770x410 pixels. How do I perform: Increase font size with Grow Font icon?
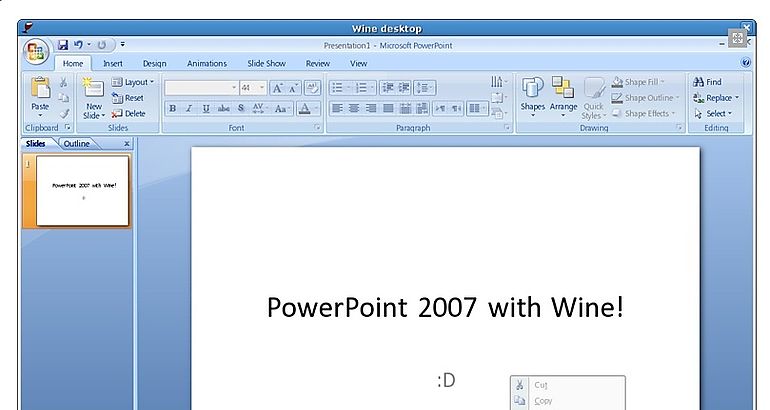click(277, 88)
